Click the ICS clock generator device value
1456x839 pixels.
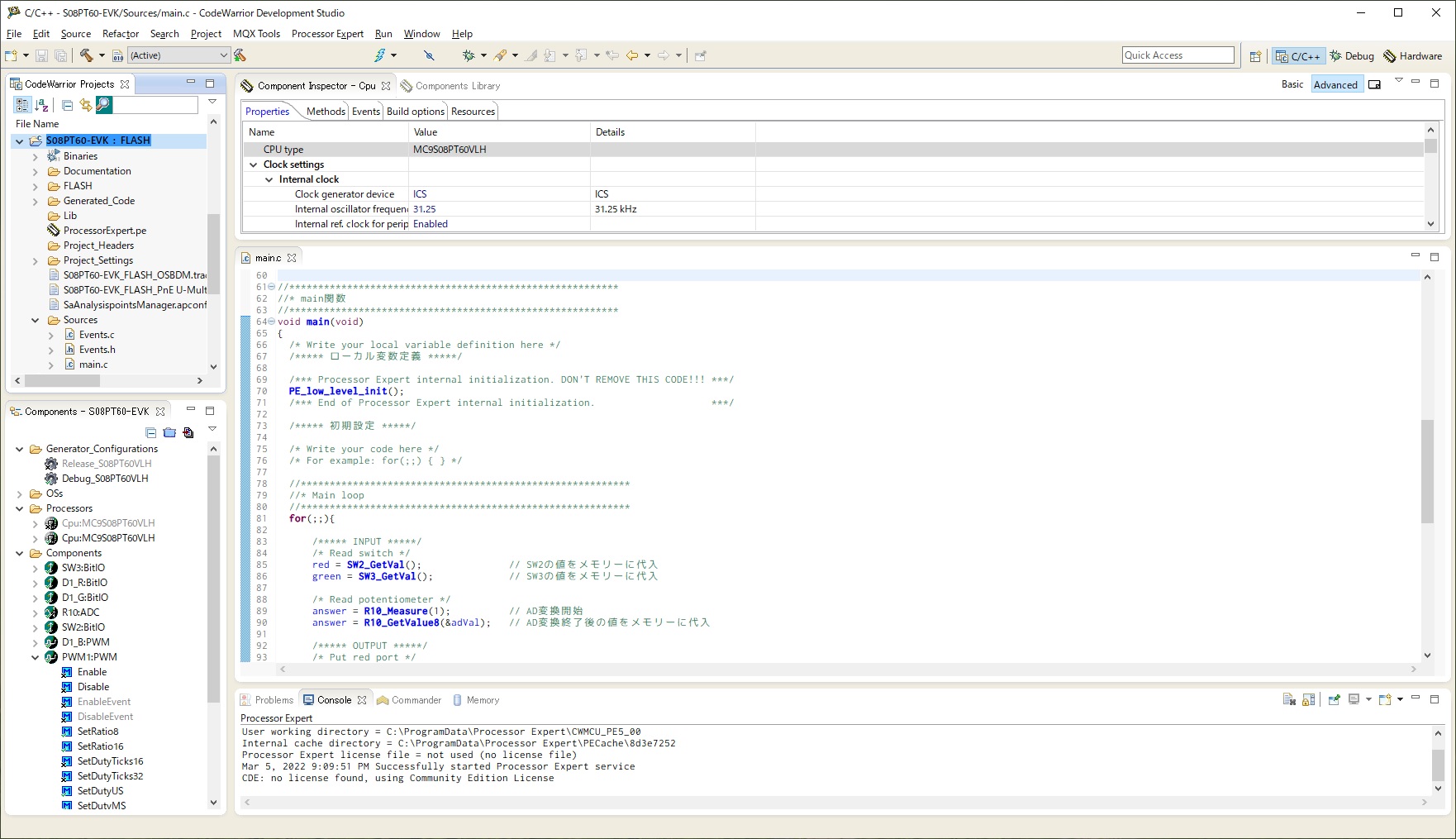click(420, 194)
